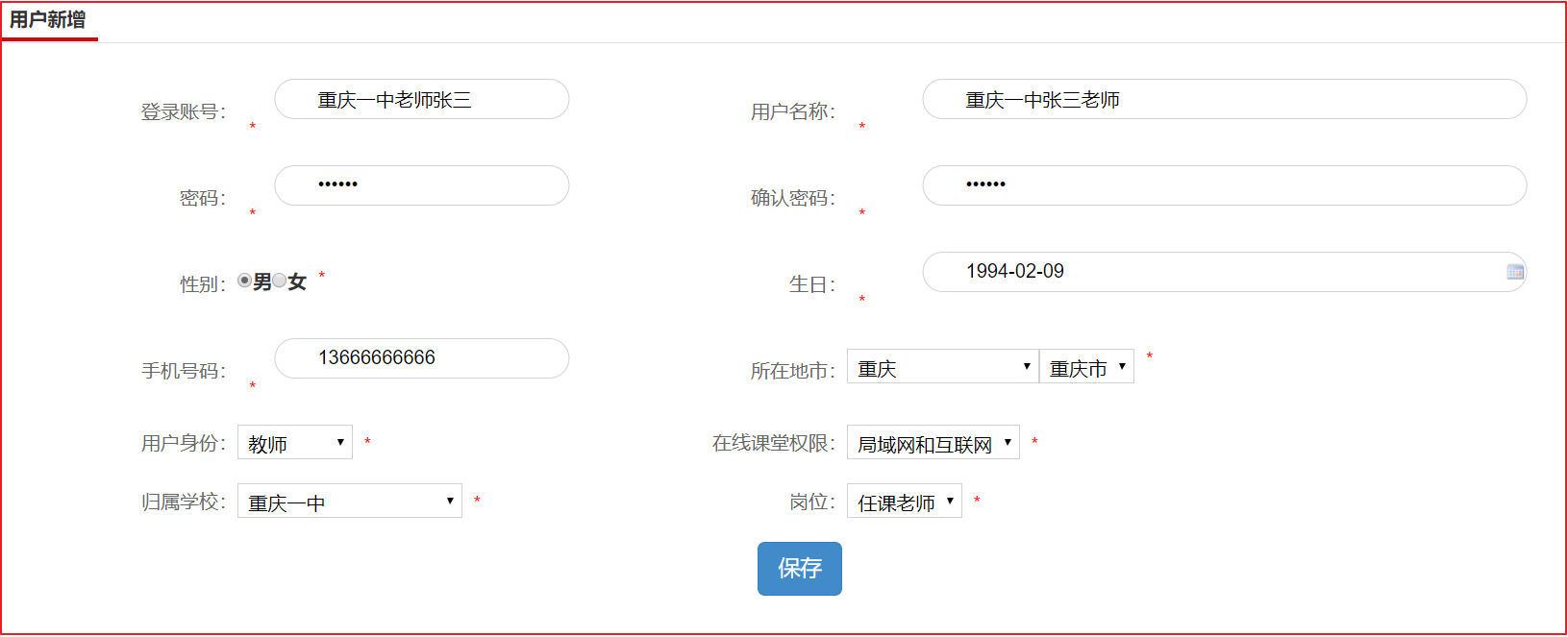Open the 归属学校 dropdown showing 重庆一中
This screenshot has width=1568, height=637.
pyautogui.click(x=349, y=501)
